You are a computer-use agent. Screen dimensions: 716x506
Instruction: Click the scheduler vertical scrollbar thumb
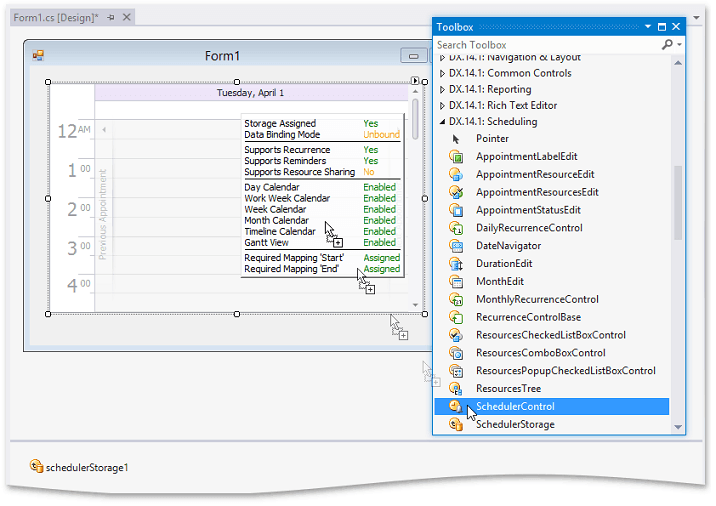pyautogui.click(x=415, y=119)
